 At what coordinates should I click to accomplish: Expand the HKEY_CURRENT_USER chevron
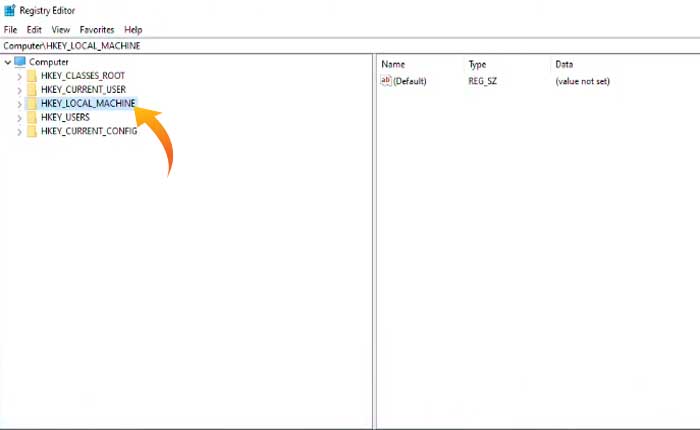click(x=19, y=91)
